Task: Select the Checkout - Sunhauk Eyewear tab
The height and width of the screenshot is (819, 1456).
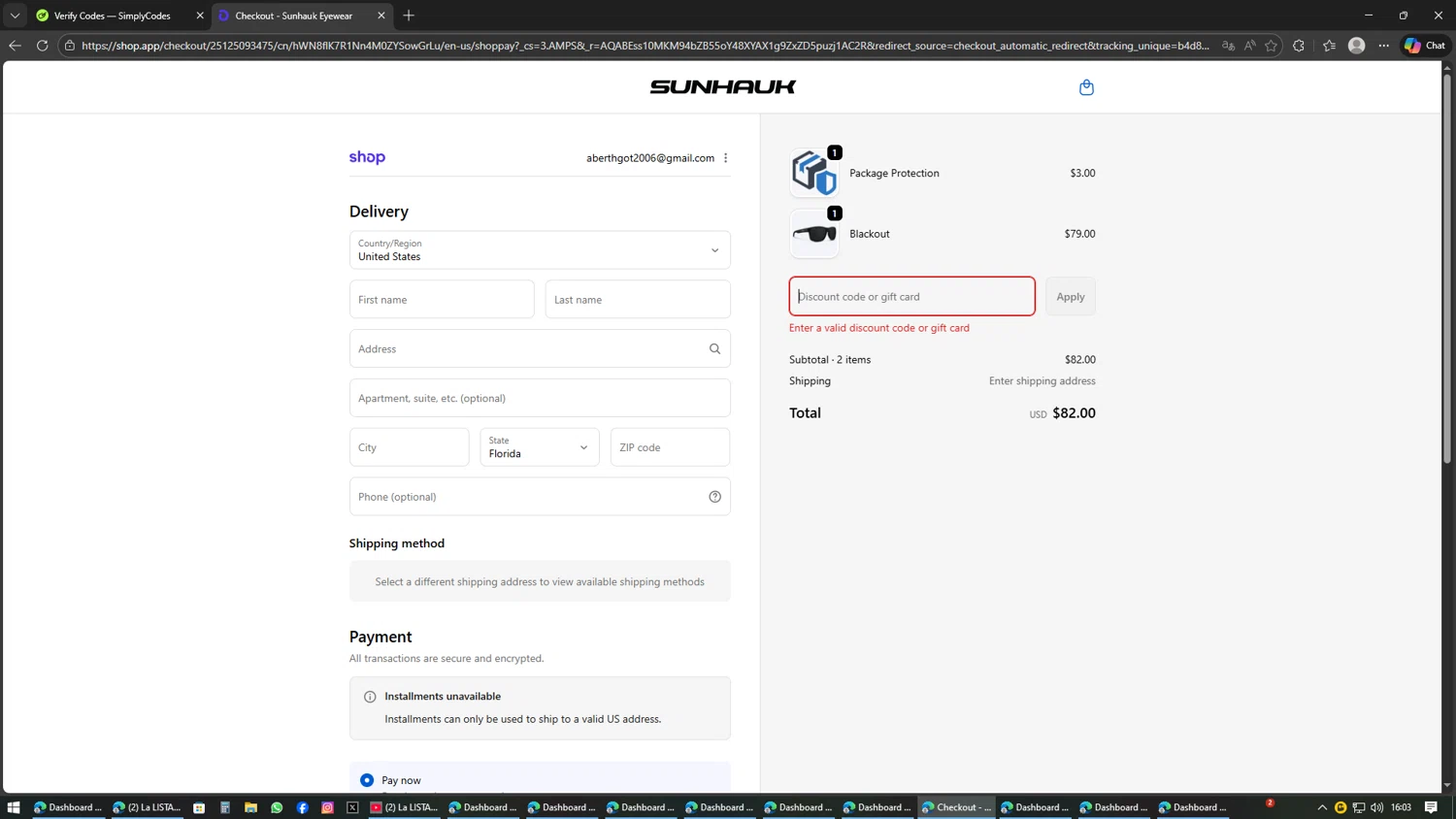Action: click(293, 16)
